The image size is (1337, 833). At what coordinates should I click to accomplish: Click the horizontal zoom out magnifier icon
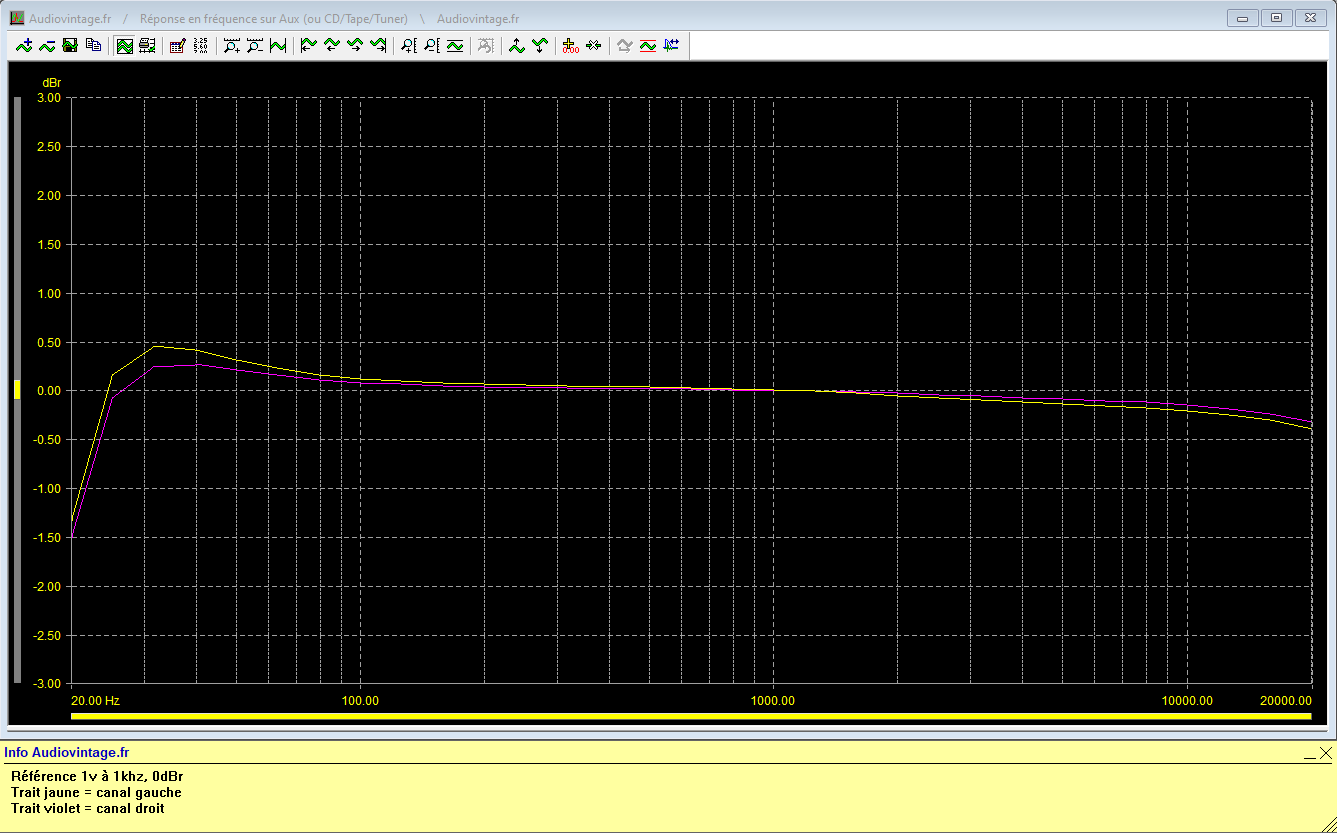(x=255, y=45)
